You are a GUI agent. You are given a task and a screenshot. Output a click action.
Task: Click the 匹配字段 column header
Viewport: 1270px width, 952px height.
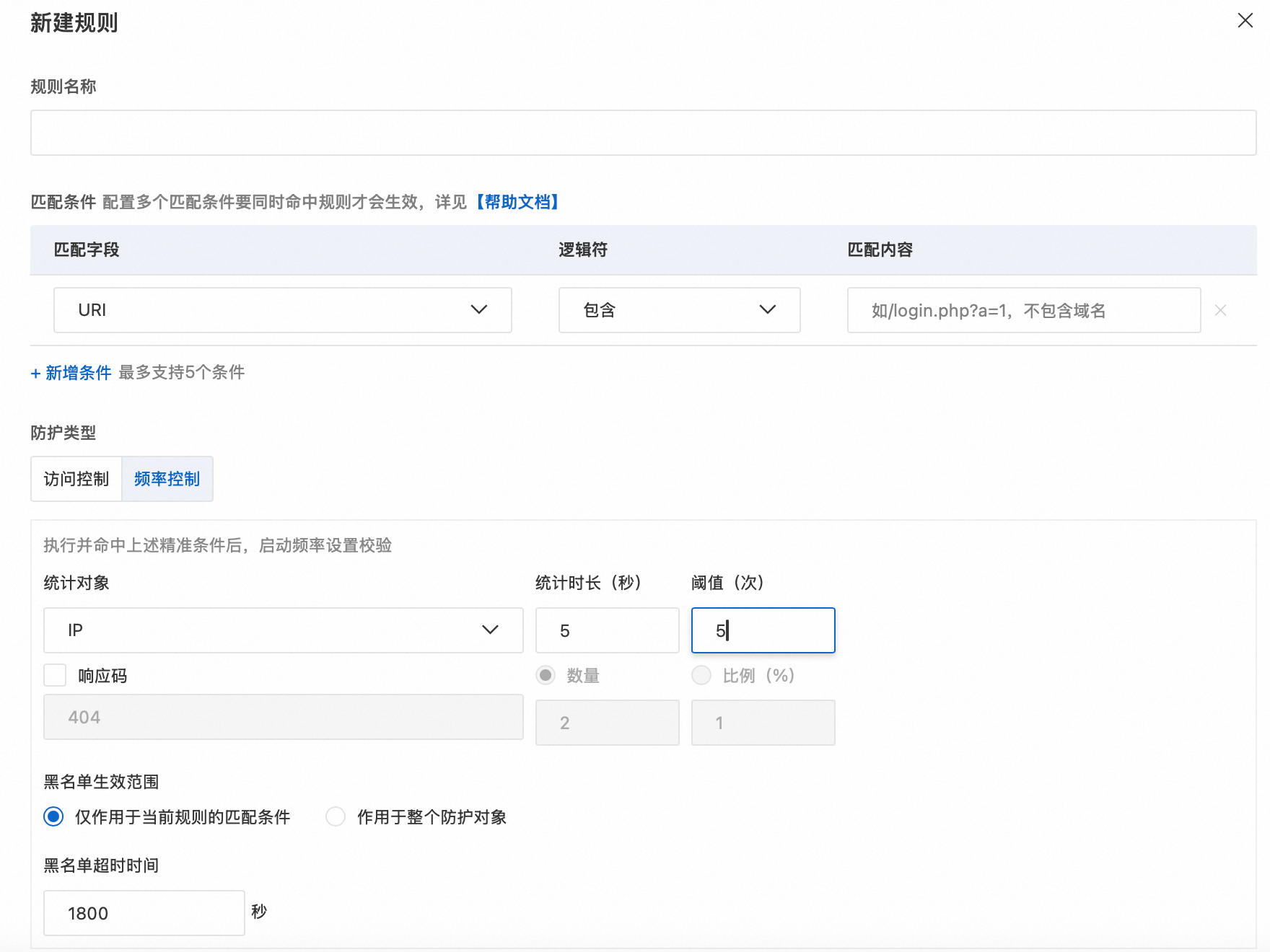click(87, 250)
